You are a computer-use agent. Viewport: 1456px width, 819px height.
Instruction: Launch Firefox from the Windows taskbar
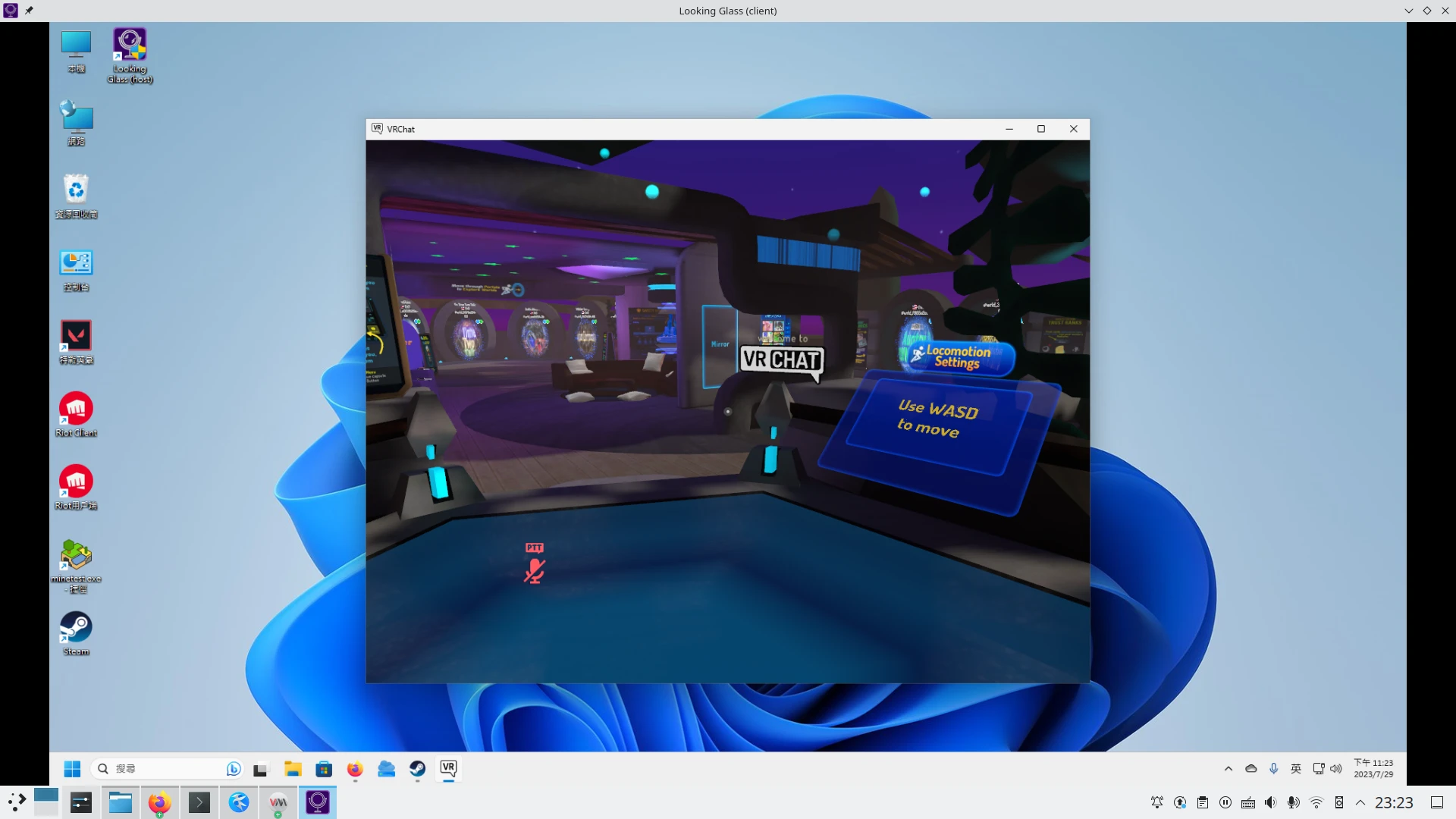point(355,769)
